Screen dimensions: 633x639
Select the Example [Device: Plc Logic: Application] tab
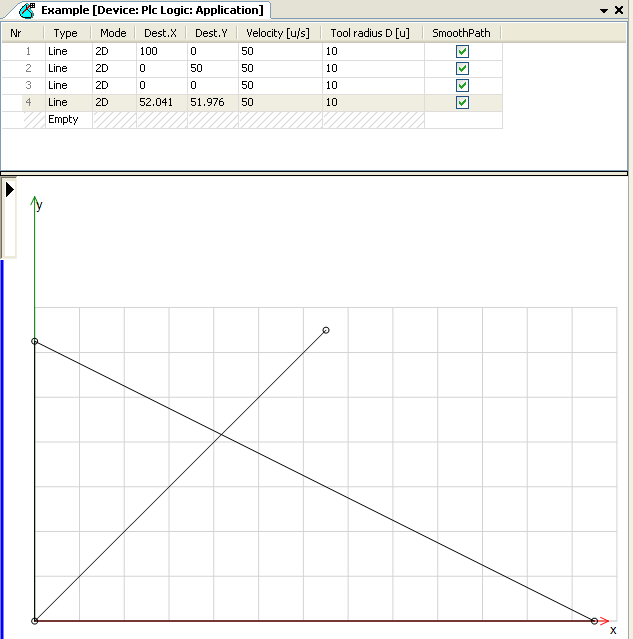[152, 10]
